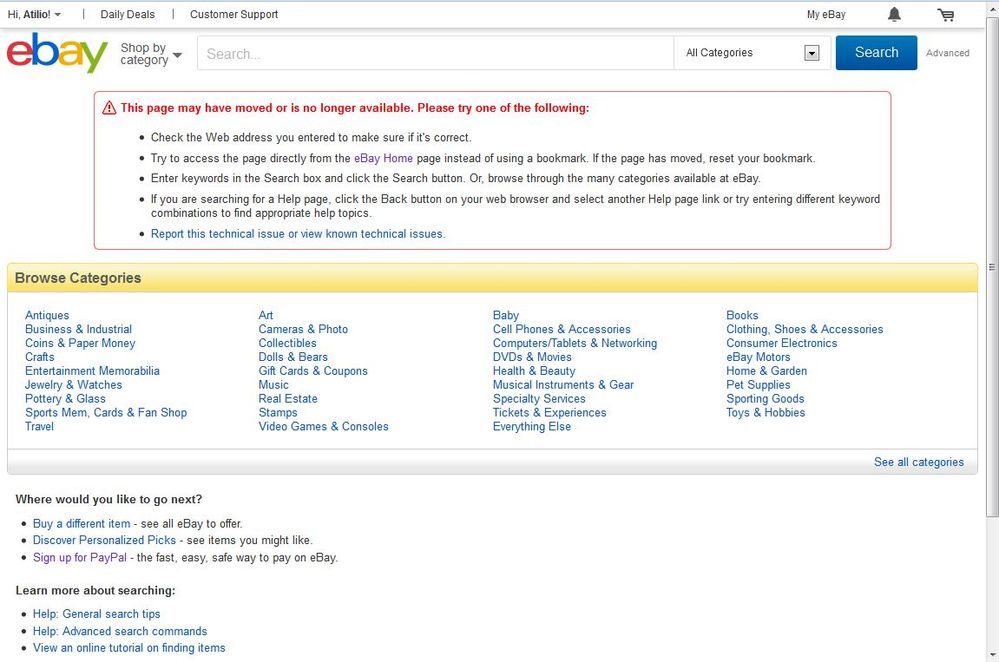Browse the Books category
The image size is (999, 662).
742,315
